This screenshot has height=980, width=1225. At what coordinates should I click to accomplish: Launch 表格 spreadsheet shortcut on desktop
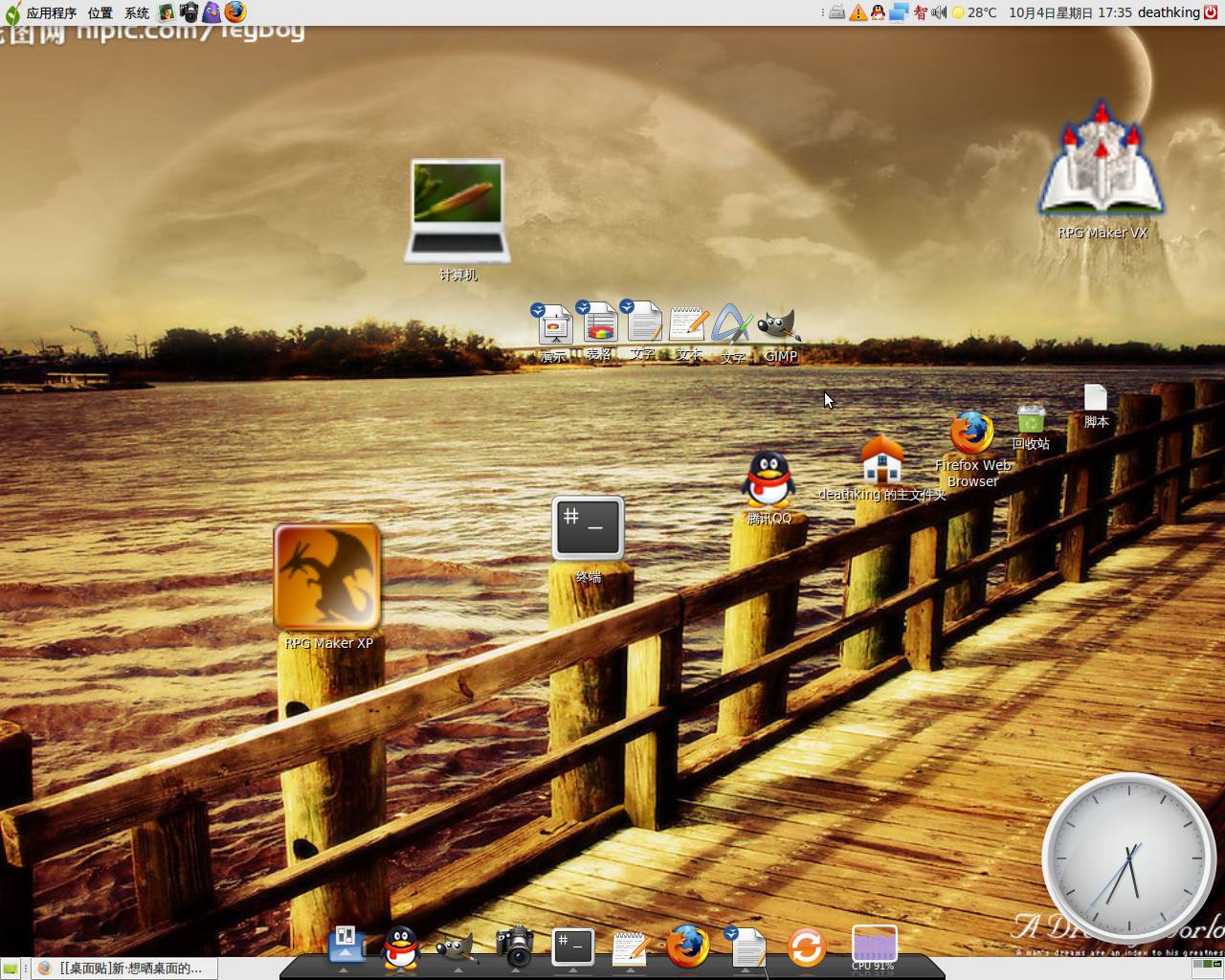coord(599,323)
